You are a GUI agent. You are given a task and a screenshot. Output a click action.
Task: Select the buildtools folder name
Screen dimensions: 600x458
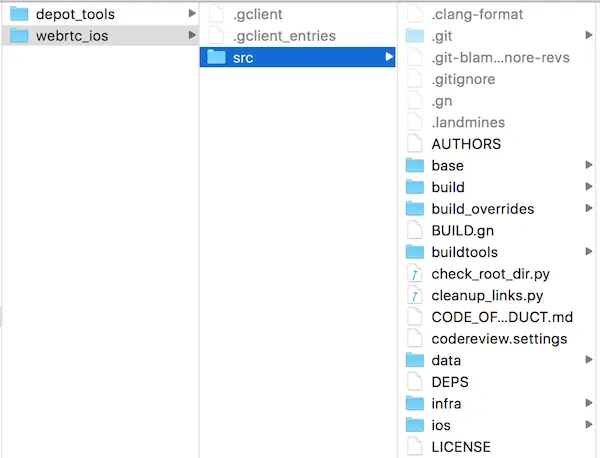(465, 252)
